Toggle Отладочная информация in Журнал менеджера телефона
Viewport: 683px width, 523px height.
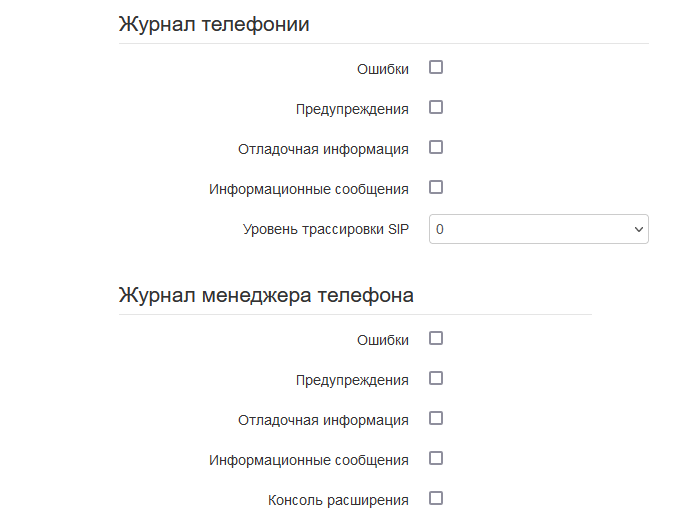point(436,419)
